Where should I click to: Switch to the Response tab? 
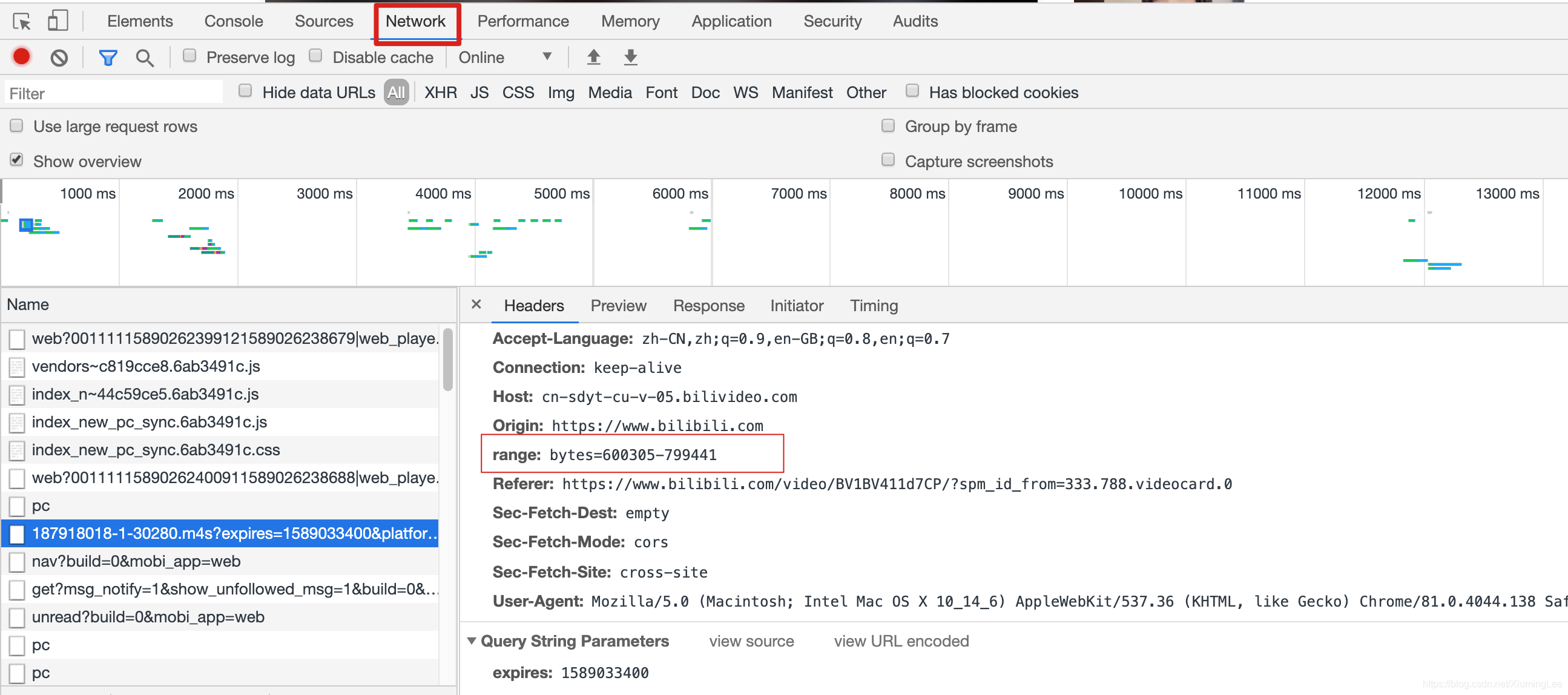click(x=708, y=306)
